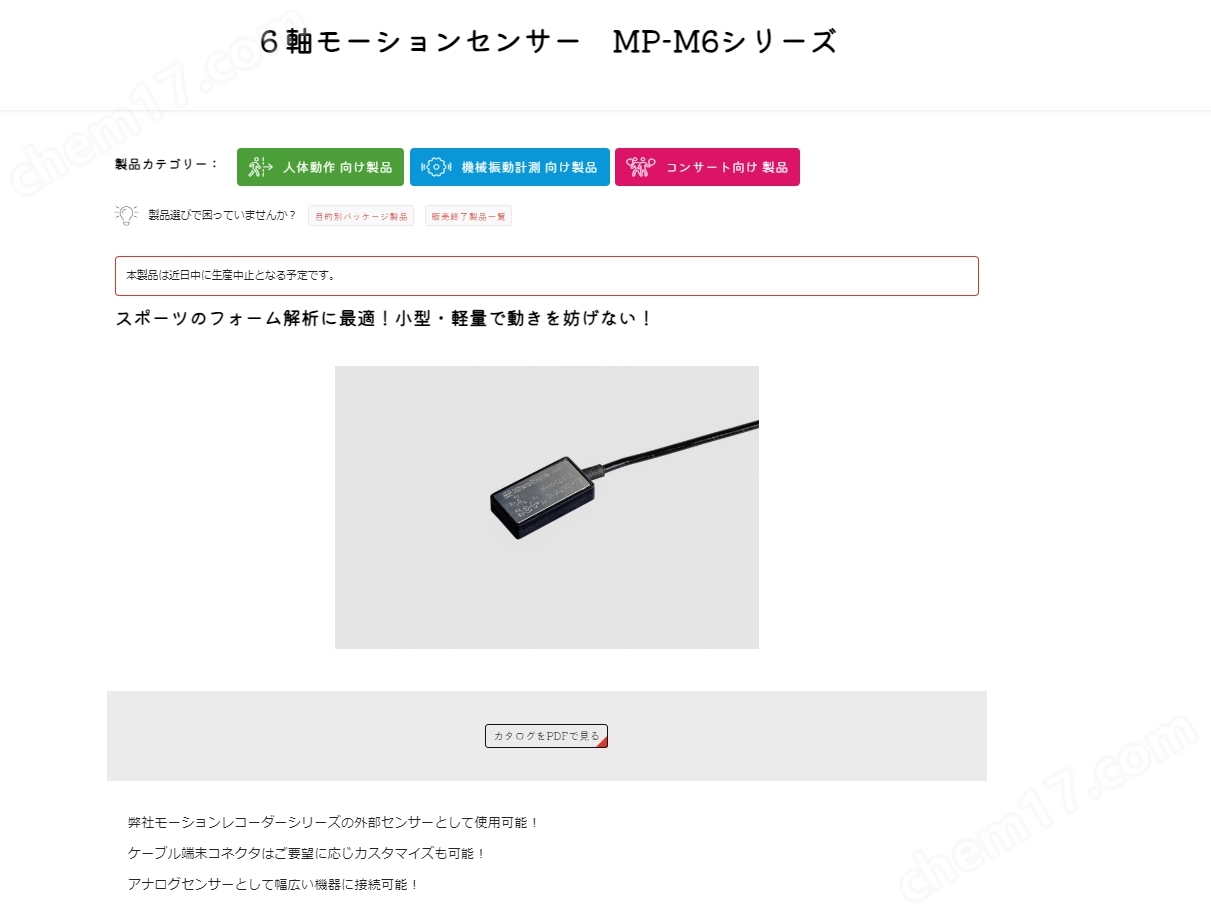Click 製品選びで困っていませんか text
This screenshot has height=914, width=1211.
223,215
